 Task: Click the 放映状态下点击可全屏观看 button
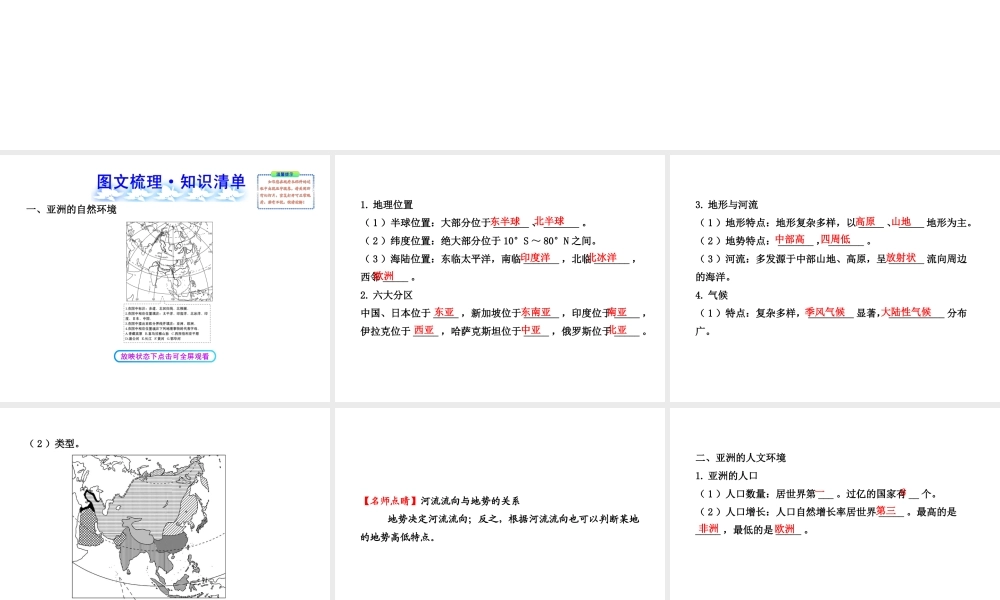pos(165,356)
